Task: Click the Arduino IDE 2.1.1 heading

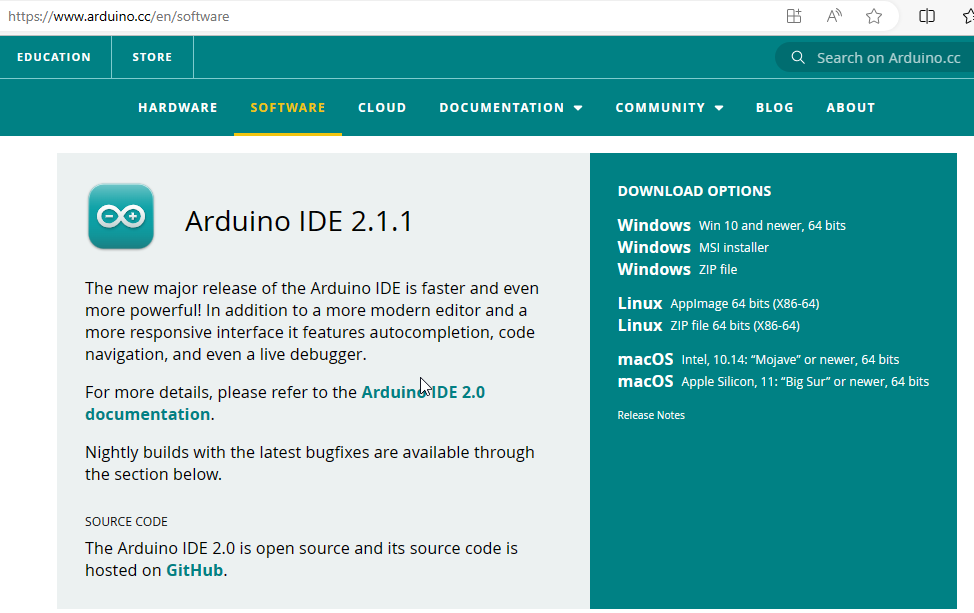Action: (x=299, y=221)
